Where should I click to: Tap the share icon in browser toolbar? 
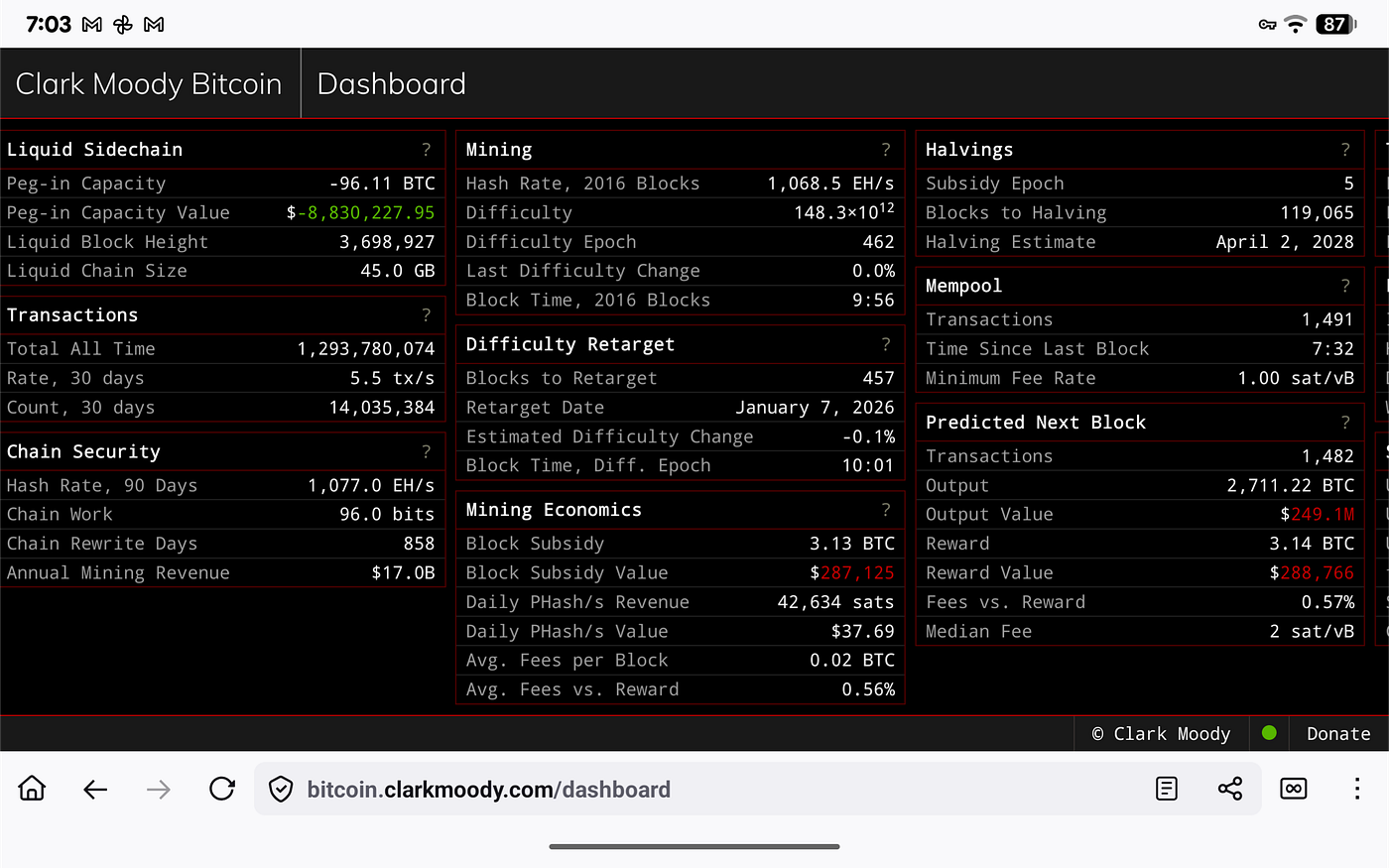(x=1230, y=789)
